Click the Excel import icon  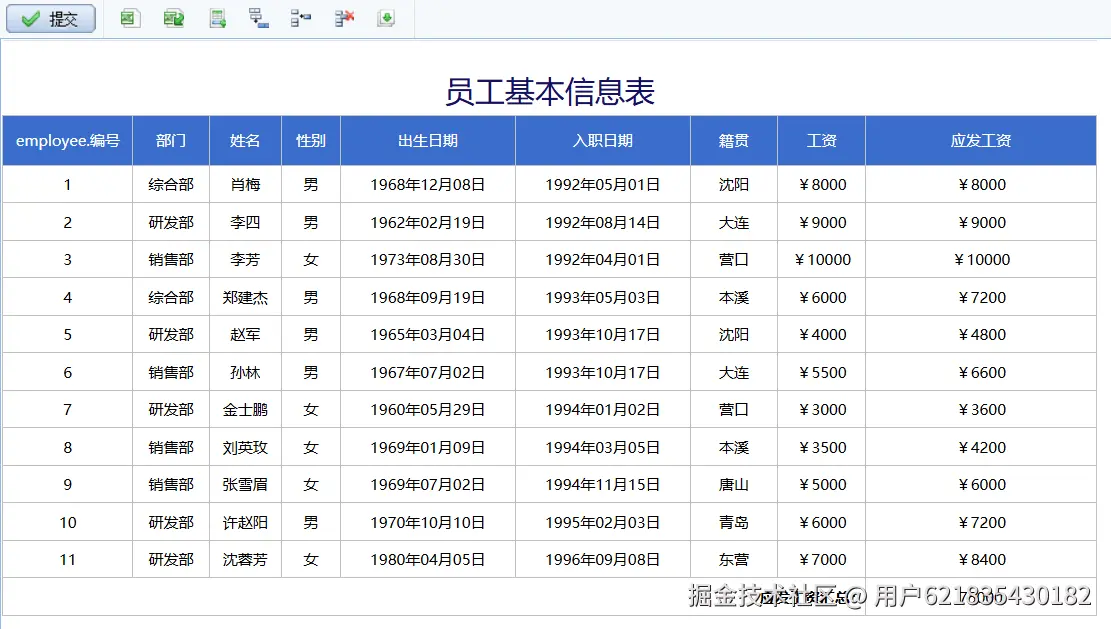coord(129,18)
